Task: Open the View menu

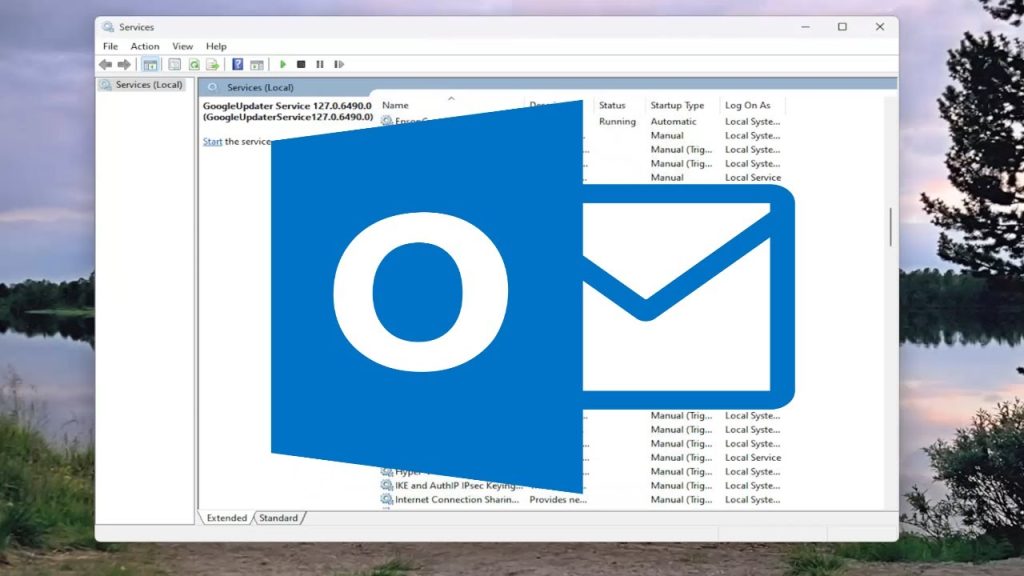Action: [x=182, y=46]
